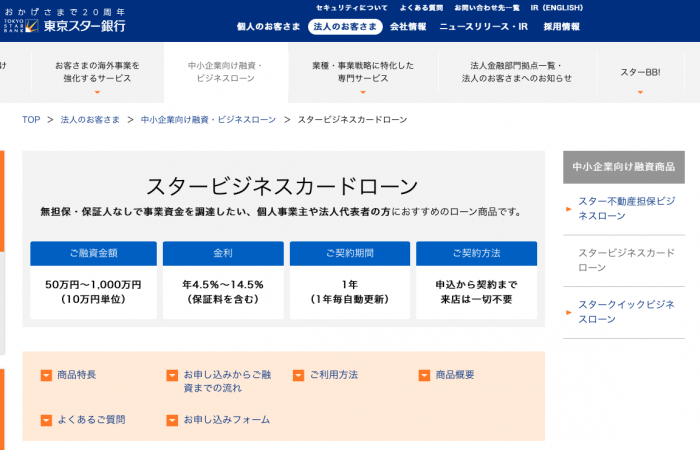Click the 金利 card header

click(223, 253)
